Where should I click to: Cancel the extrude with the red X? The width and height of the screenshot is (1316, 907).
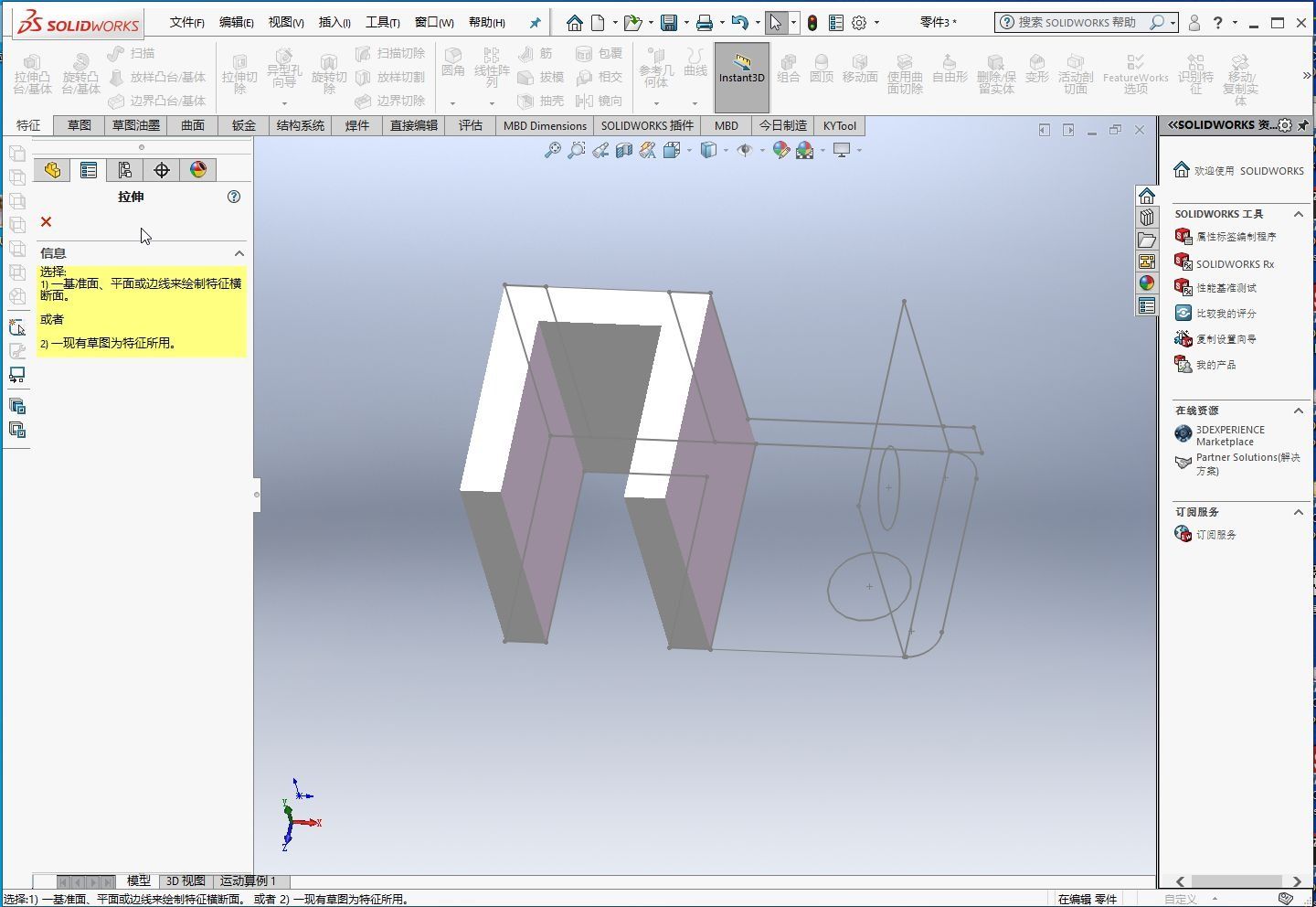(x=46, y=222)
